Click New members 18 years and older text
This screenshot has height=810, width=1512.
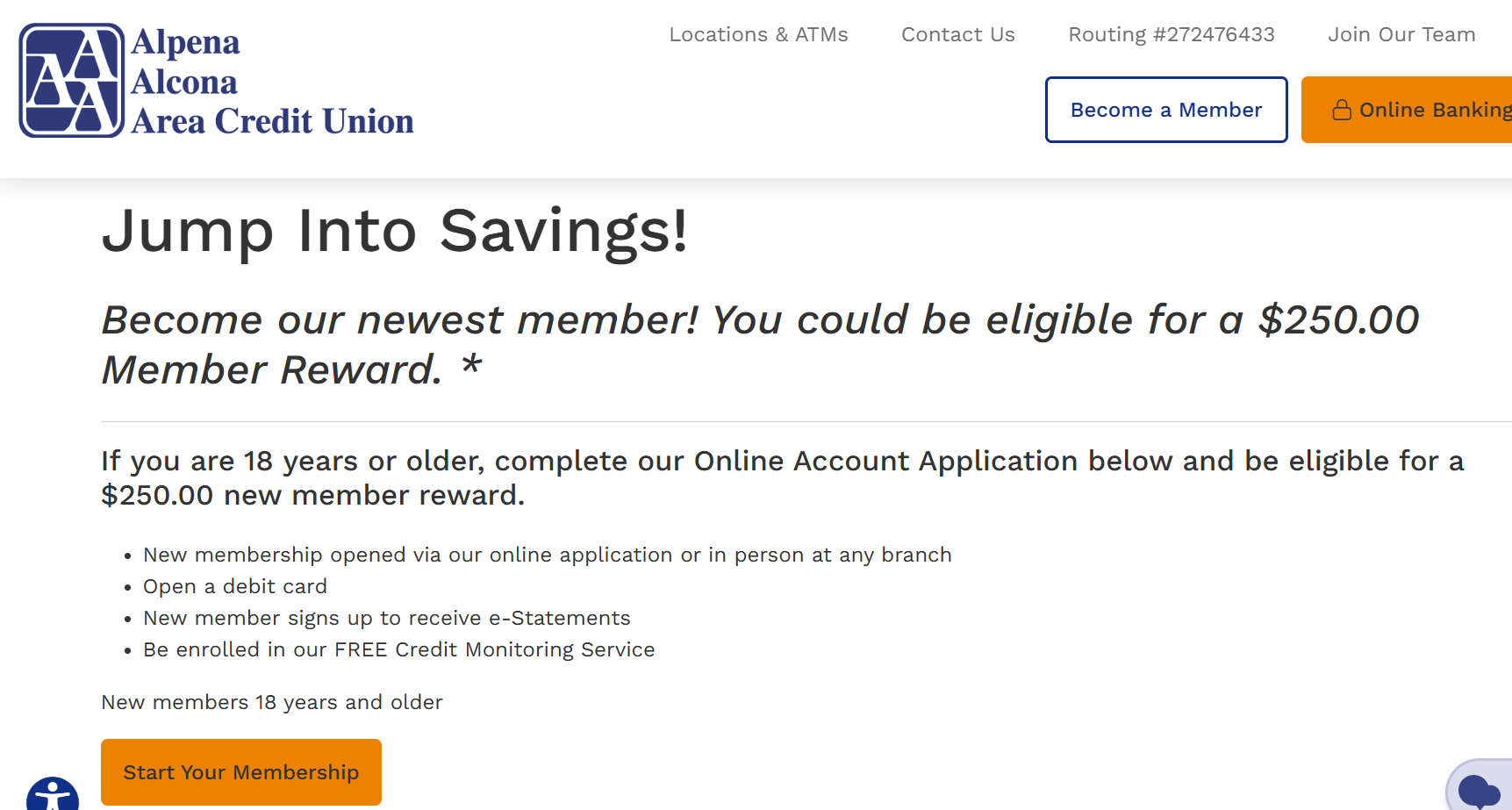click(x=272, y=702)
